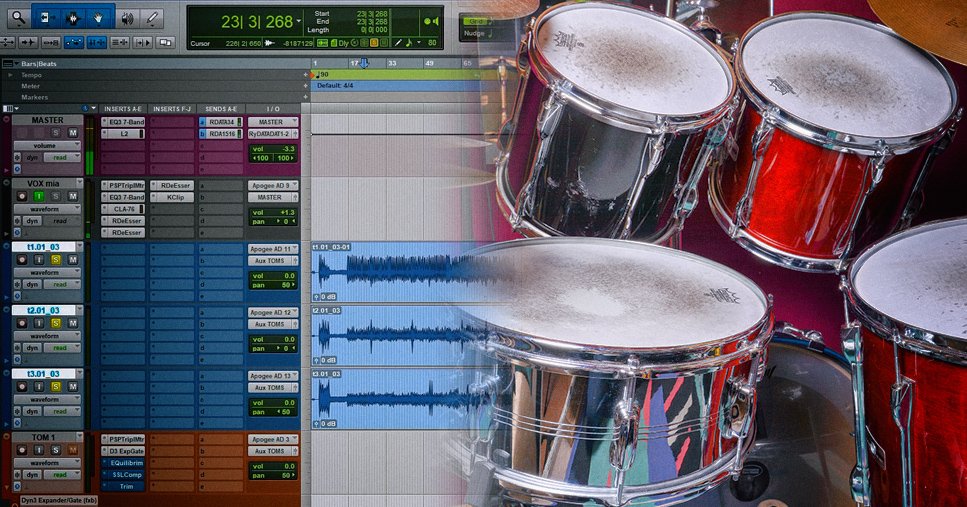Select the Zoomer magnifying glass tool

pyautogui.click(x=17, y=17)
